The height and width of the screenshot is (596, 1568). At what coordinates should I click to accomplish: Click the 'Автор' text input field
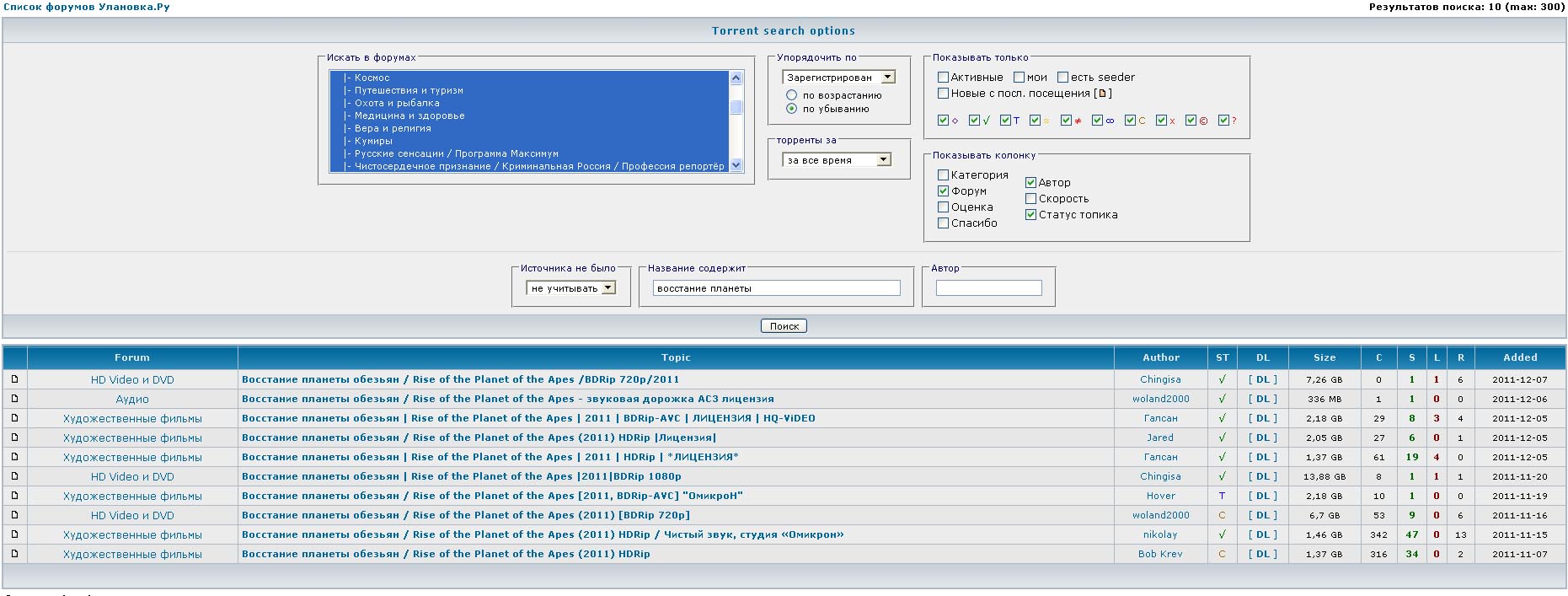coord(988,288)
